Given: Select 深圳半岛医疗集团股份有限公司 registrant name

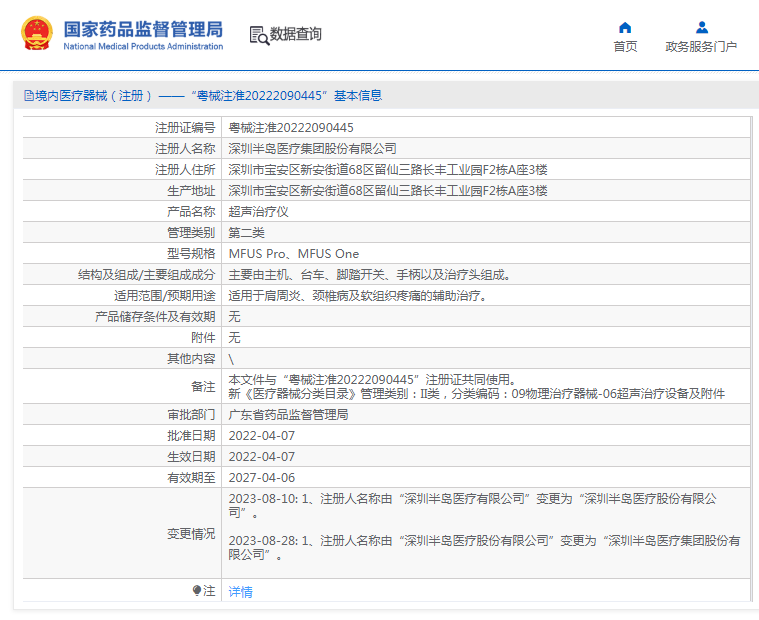Looking at the screenshot, I should click(x=313, y=149).
